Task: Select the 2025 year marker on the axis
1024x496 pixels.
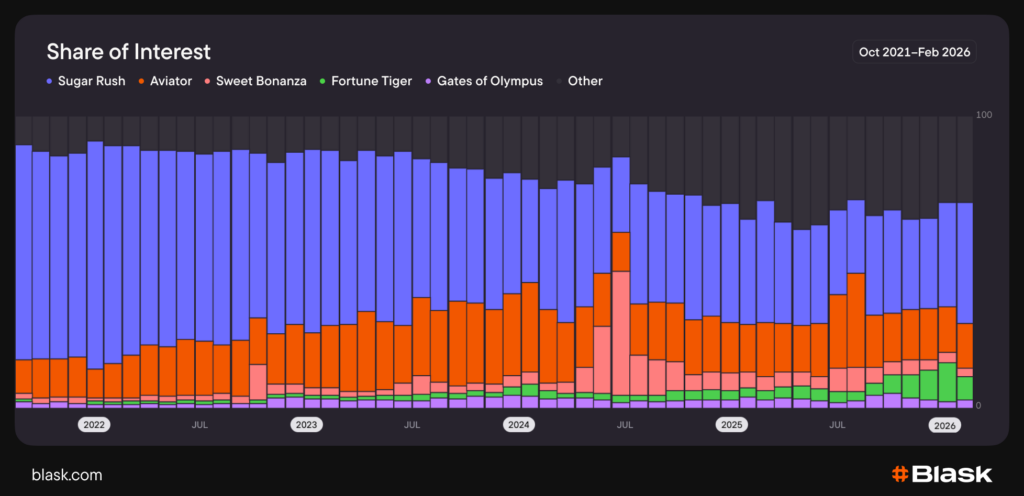Action: point(731,425)
